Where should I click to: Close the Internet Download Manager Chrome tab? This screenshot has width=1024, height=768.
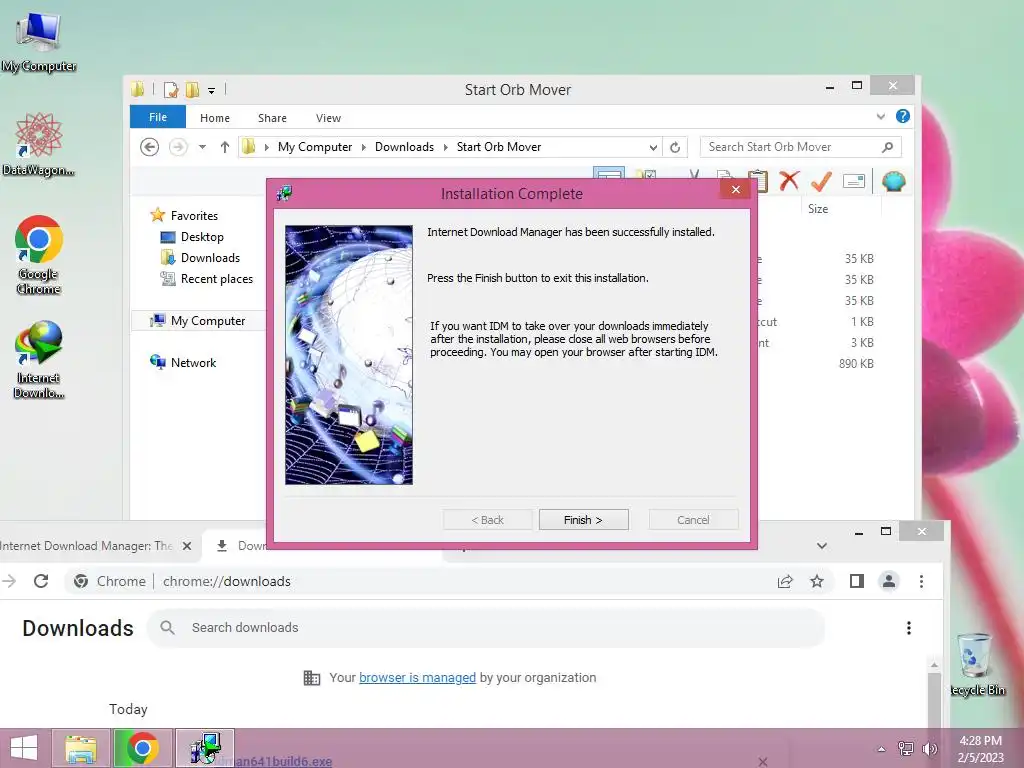(x=187, y=546)
